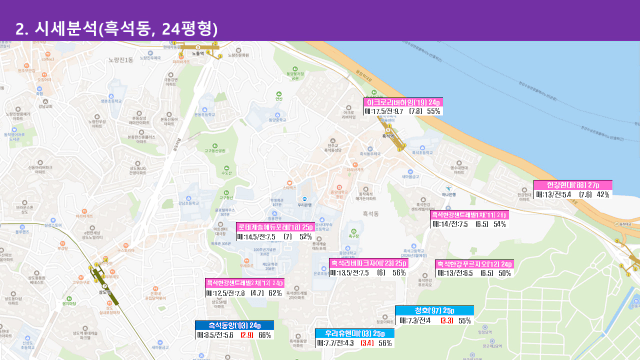Click the '매:13/전:5.4 (7.6) 42%' price row
This screenshot has width=640, height=360.
[x=573, y=195]
